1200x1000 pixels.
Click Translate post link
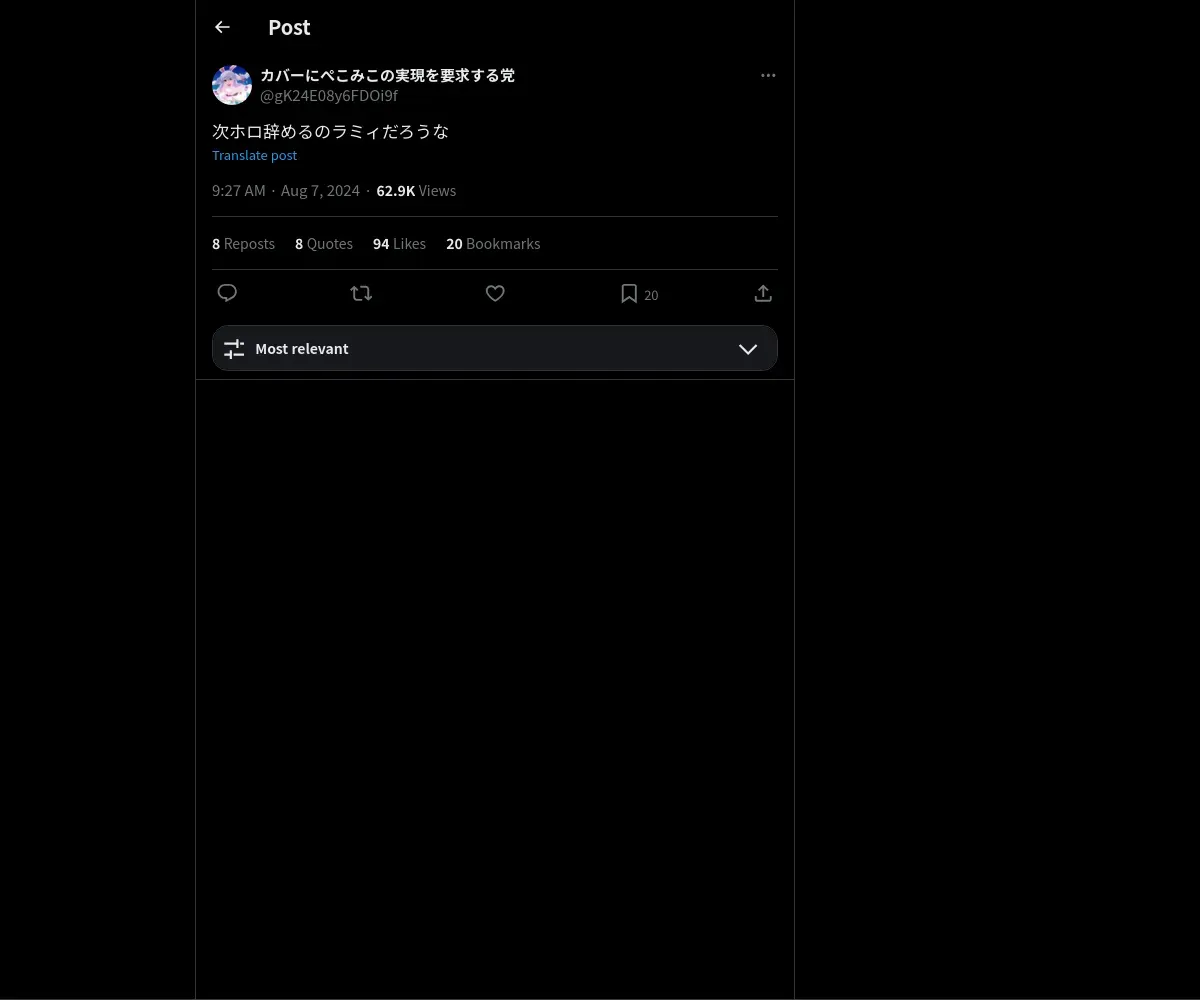(254, 155)
